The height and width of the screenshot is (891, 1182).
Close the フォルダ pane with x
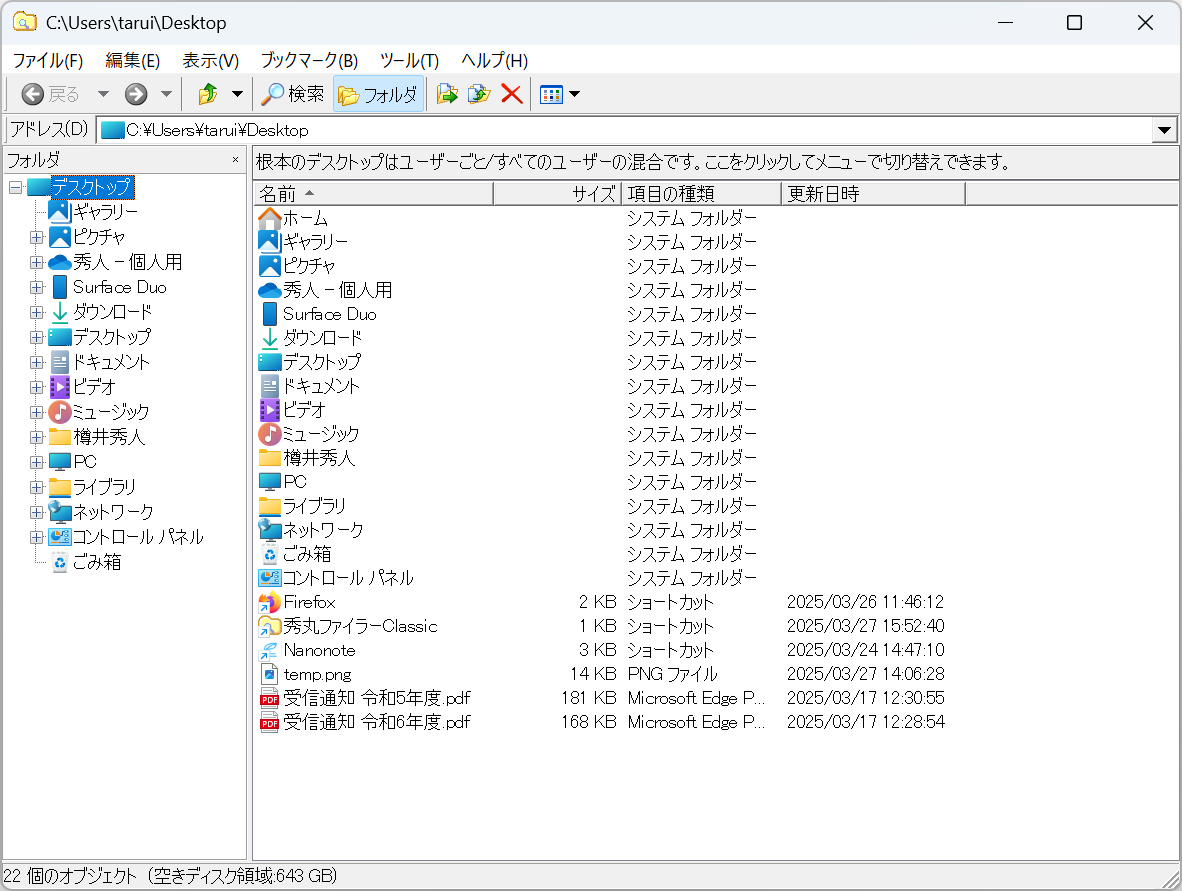pyautogui.click(x=235, y=160)
